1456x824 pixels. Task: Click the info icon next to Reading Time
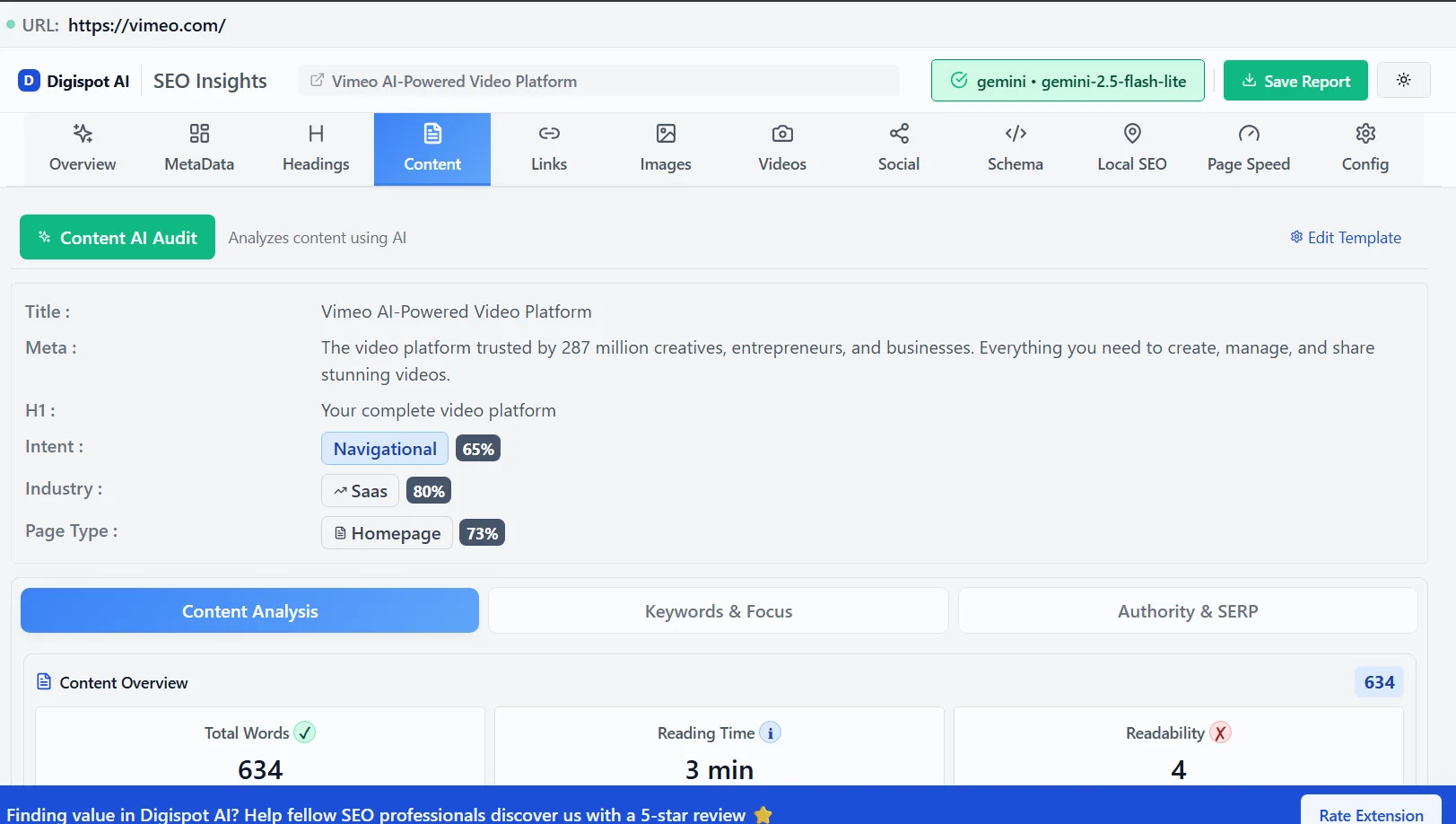771,732
